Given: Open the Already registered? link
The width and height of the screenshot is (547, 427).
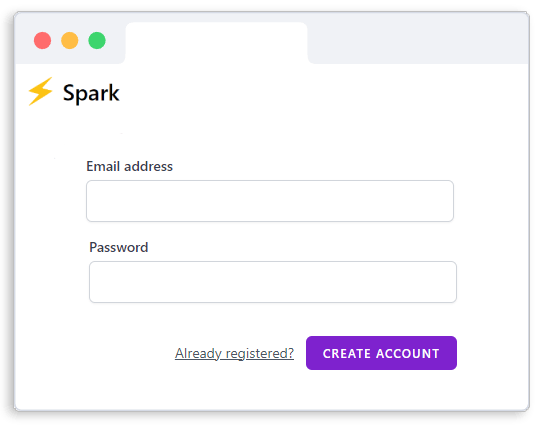Looking at the screenshot, I should tap(234, 353).
